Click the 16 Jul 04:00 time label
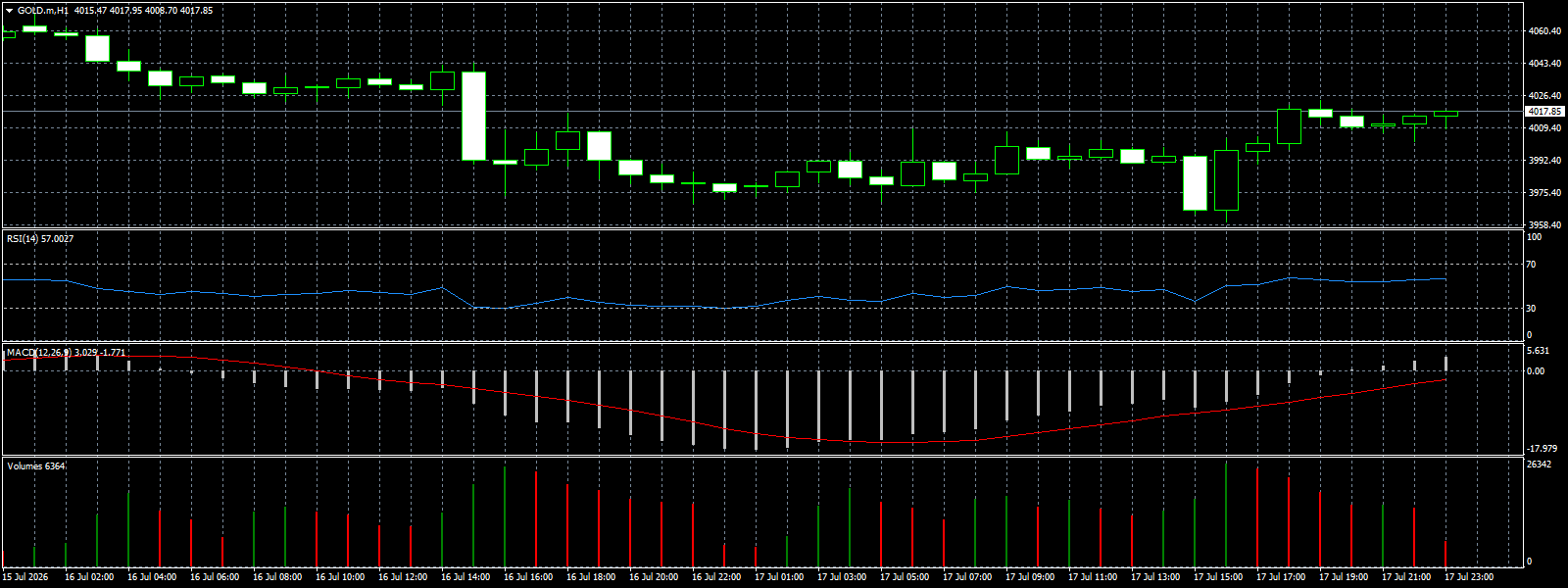 (x=152, y=577)
